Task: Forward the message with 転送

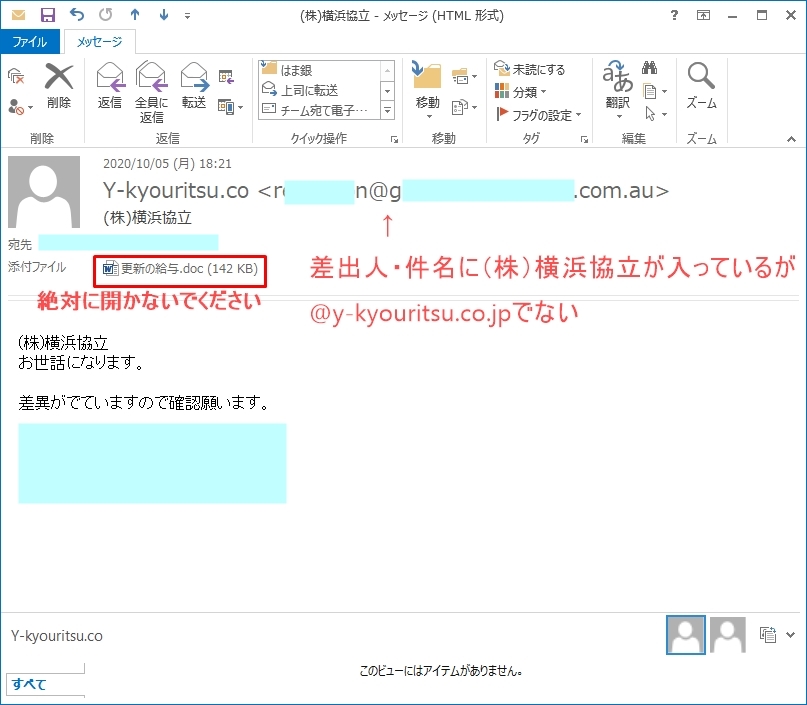Action: pyautogui.click(x=194, y=86)
